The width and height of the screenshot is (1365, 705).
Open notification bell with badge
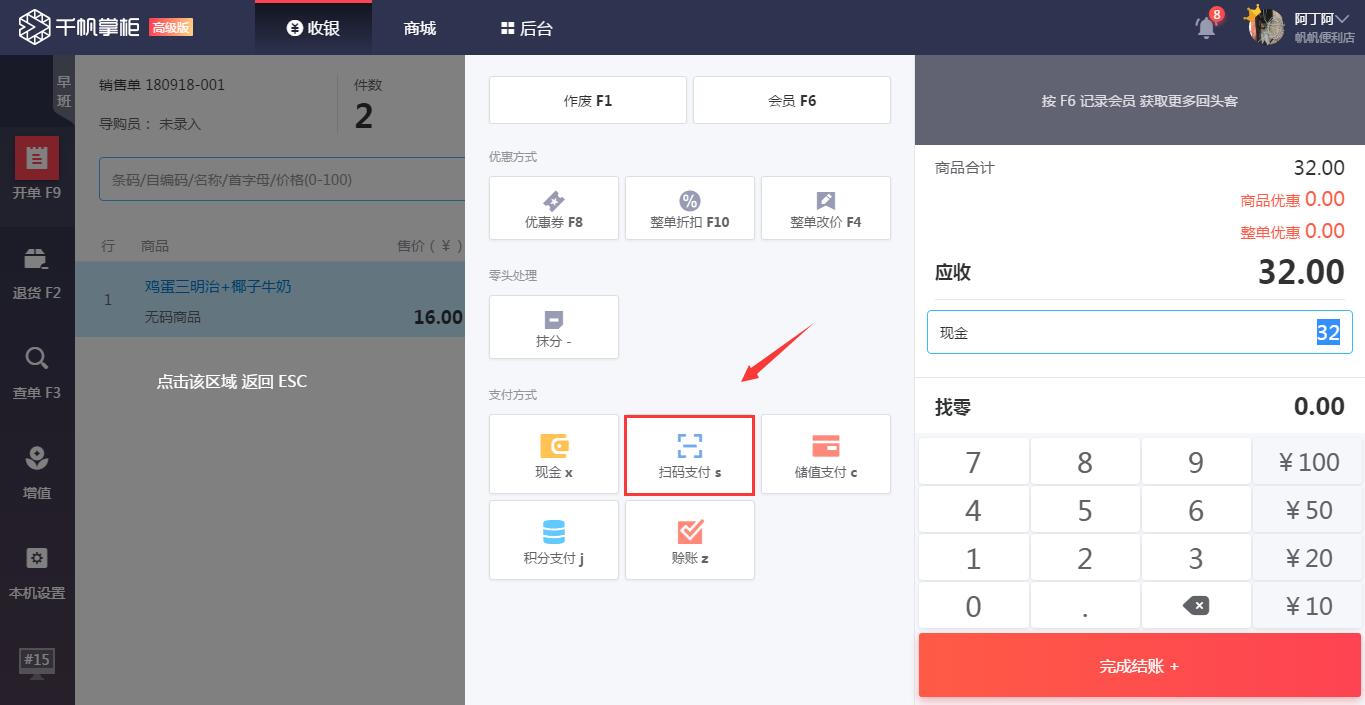pos(1207,27)
